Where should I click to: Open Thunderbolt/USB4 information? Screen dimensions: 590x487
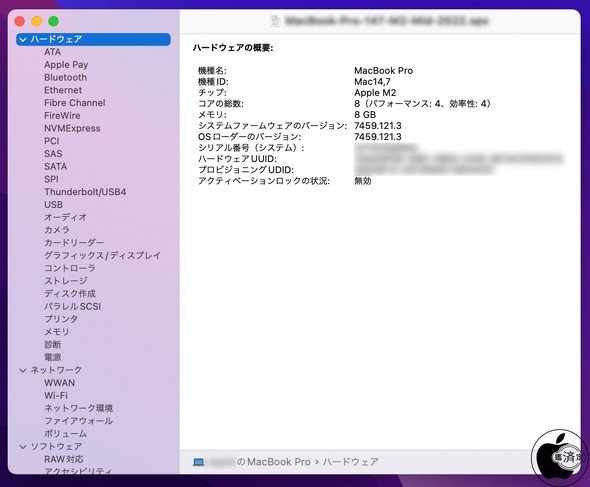(x=85, y=192)
